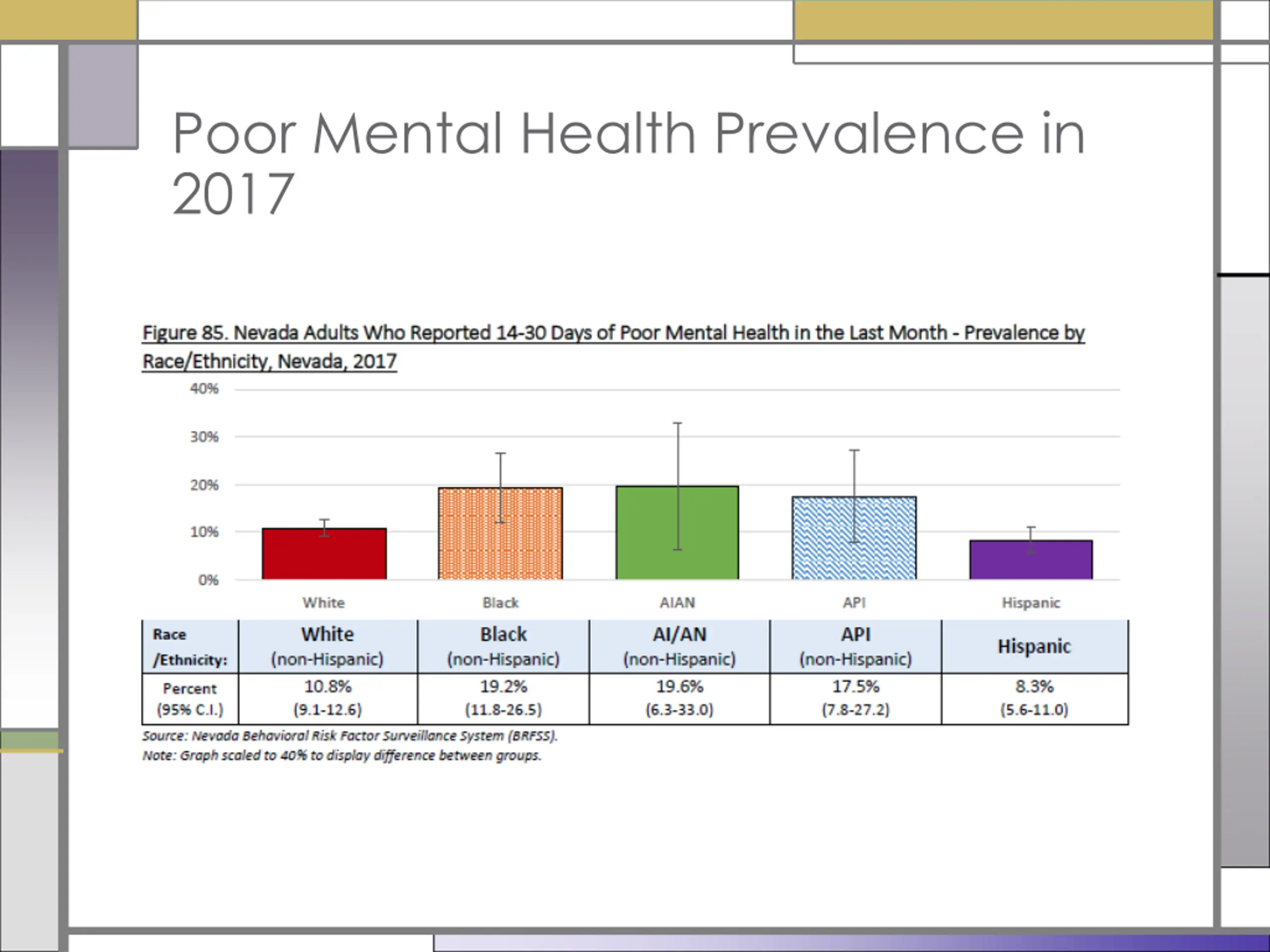Viewport: 1270px width, 952px height.
Task: Click the 'Black (non-Hispanic)' table header
Action: pos(504,647)
